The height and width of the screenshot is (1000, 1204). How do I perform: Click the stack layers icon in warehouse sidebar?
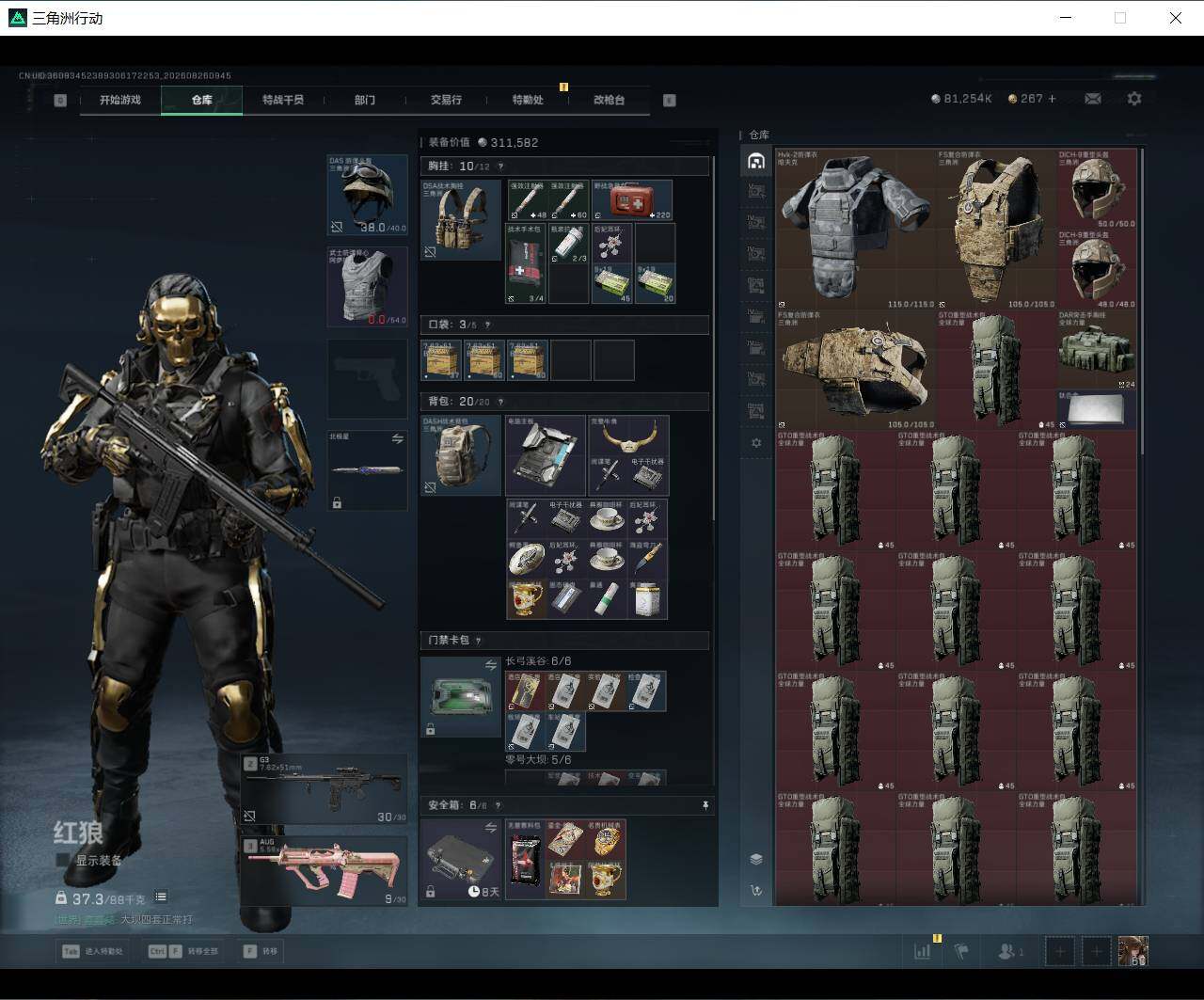756,859
